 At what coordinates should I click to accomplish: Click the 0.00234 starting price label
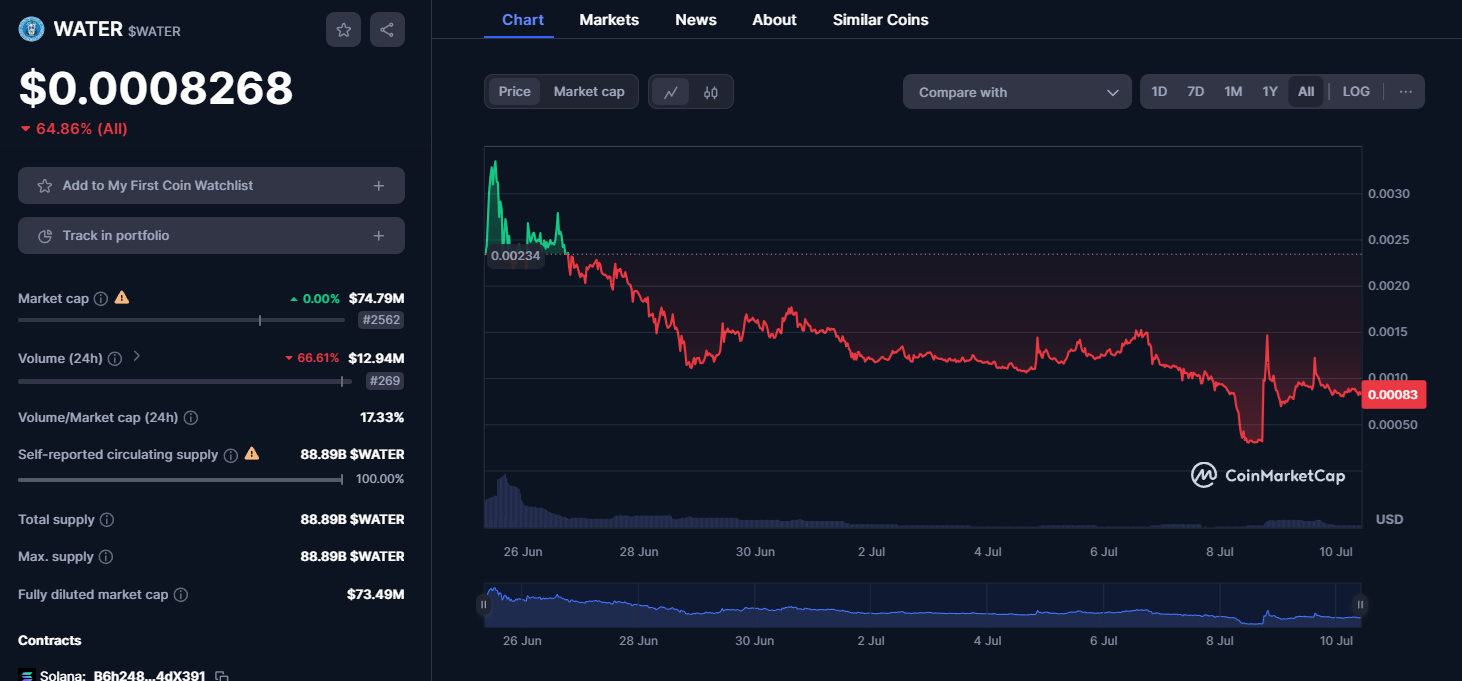tap(516, 256)
